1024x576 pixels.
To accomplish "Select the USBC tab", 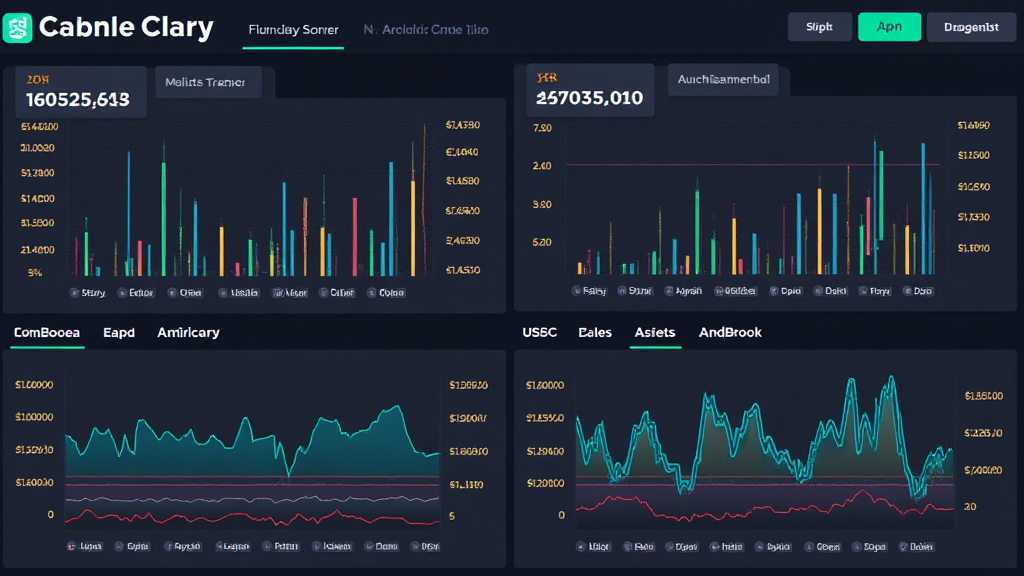I will coord(540,332).
